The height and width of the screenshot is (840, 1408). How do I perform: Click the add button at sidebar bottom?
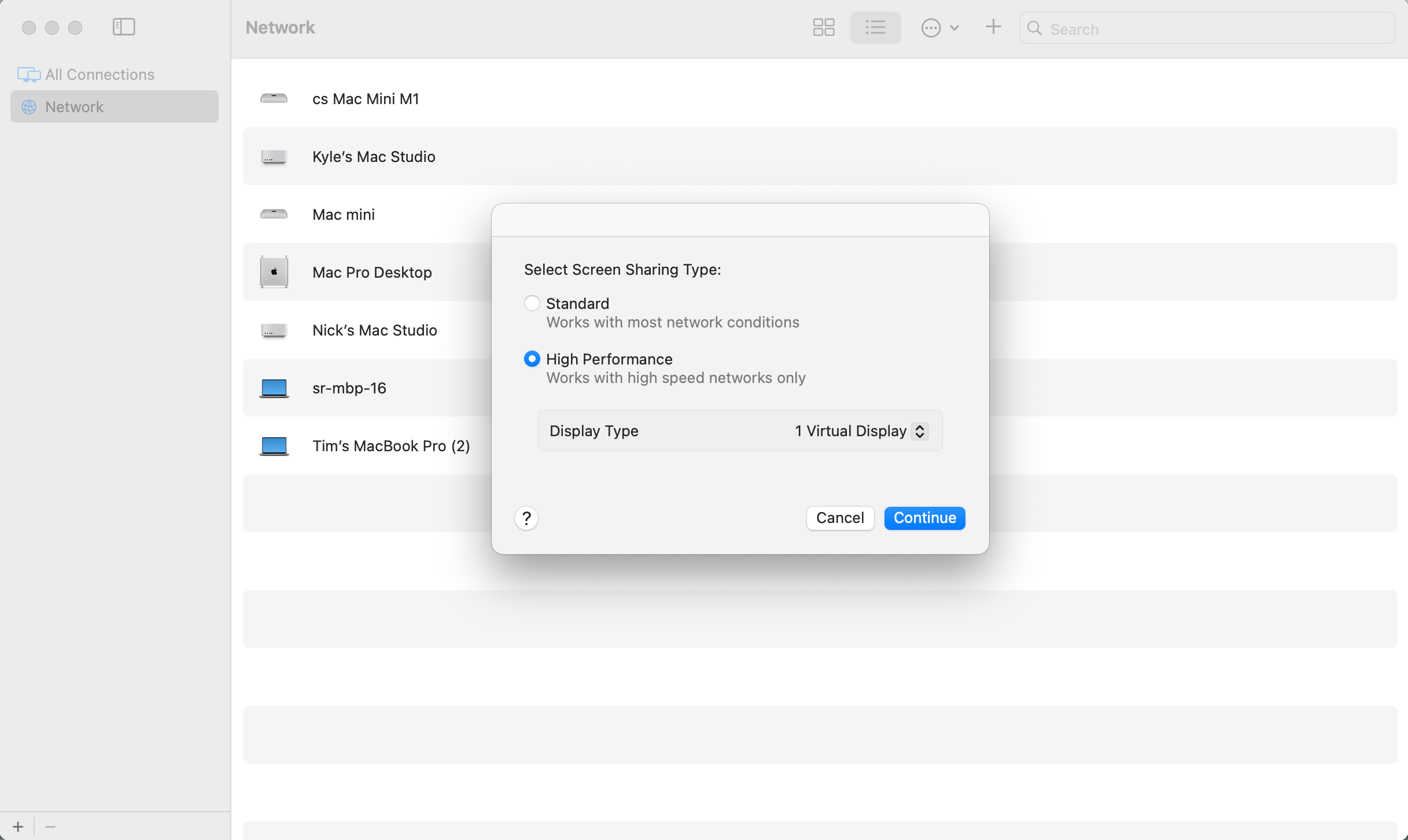point(18,827)
